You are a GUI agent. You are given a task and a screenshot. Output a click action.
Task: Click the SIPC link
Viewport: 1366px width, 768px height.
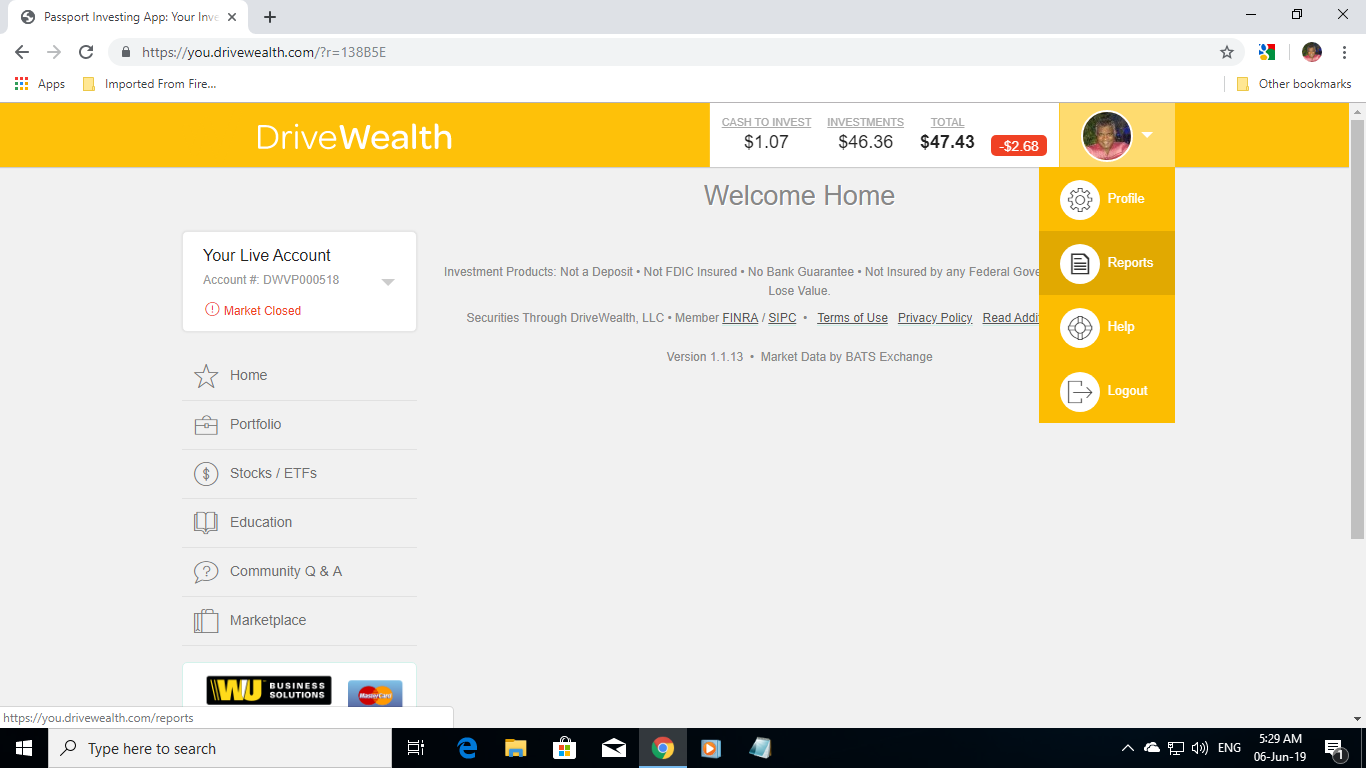click(x=782, y=318)
